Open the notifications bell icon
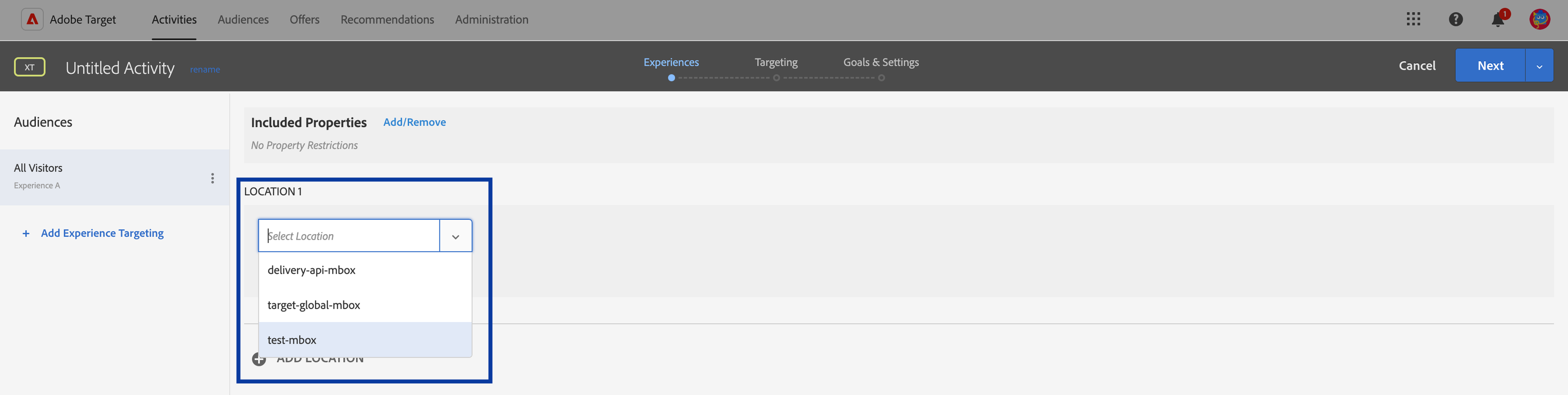Screen dimensions: 1568x395 [x=1498, y=19]
